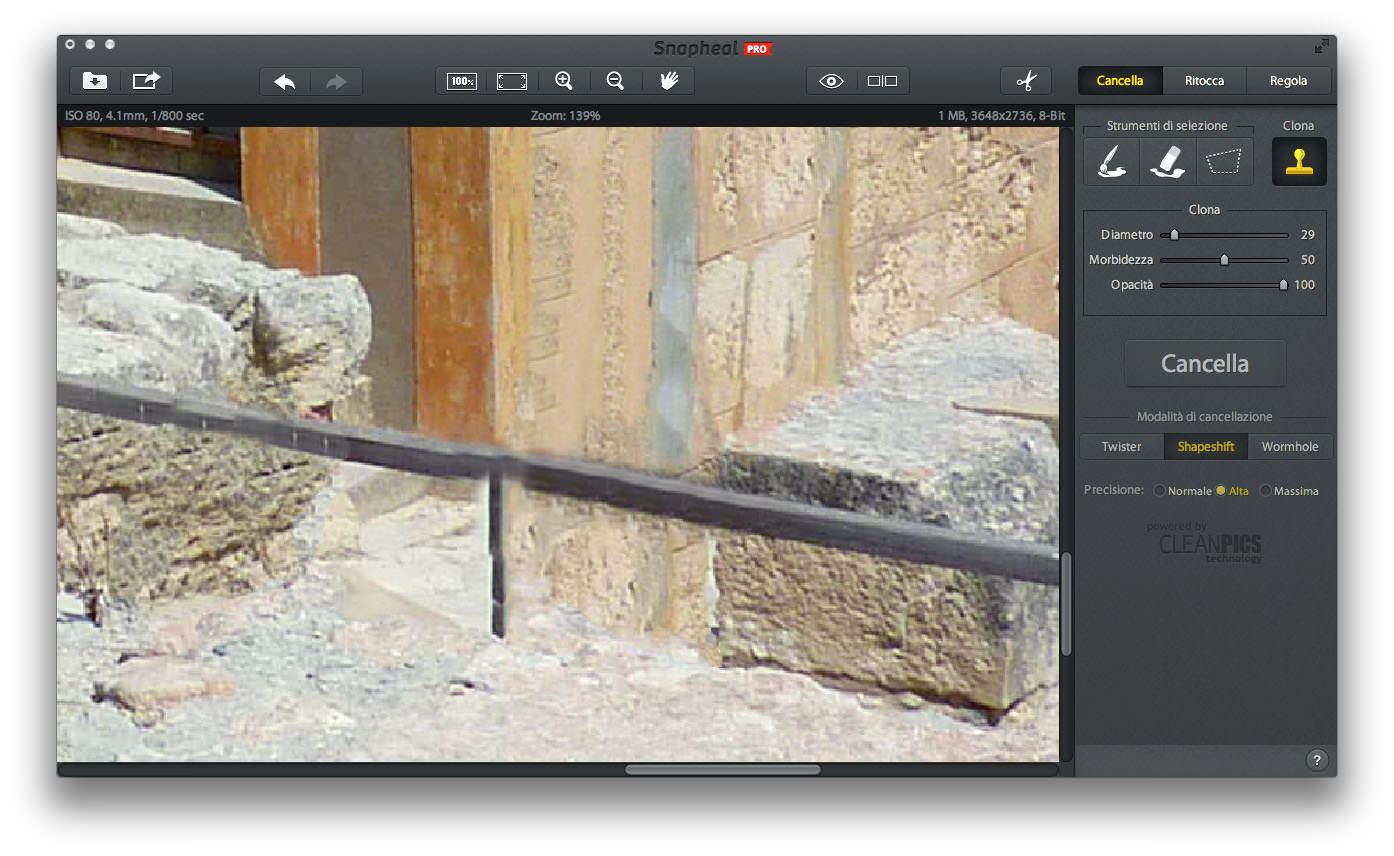Click the large Cancella erase button
The image size is (1394, 856).
pyautogui.click(x=1205, y=364)
